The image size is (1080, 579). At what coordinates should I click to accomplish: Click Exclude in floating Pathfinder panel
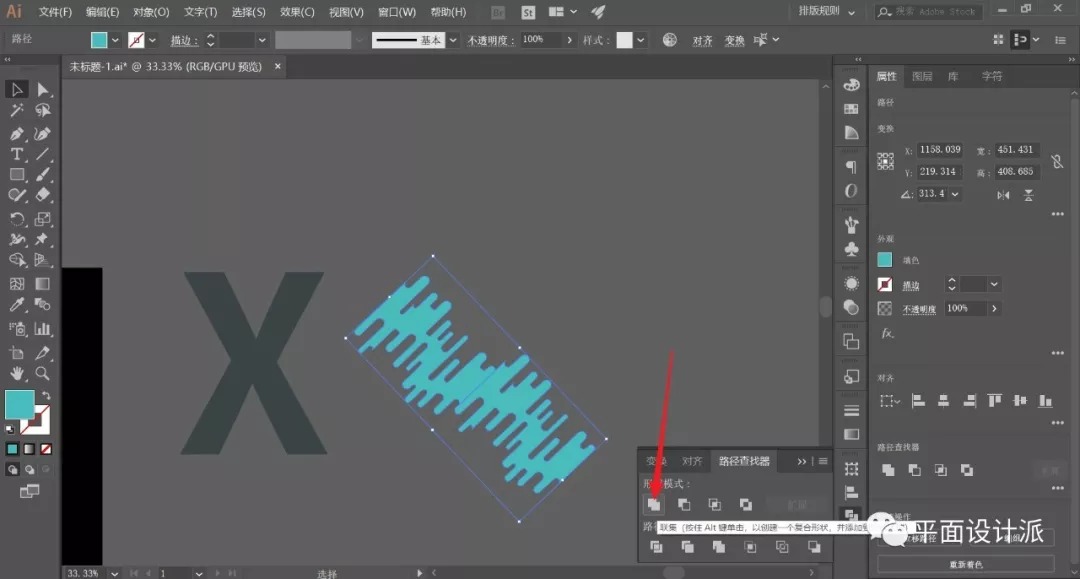pyautogui.click(x=746, y=505)
